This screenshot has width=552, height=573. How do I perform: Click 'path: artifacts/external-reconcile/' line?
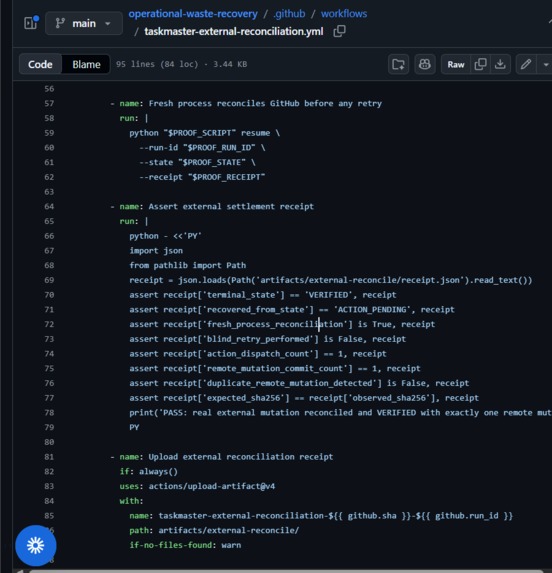point(214,530)
